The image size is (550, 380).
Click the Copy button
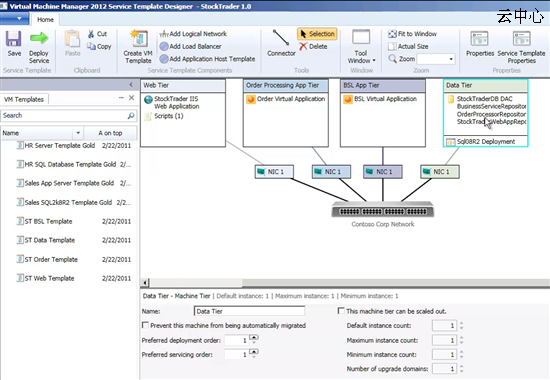(x=99, y=46)
